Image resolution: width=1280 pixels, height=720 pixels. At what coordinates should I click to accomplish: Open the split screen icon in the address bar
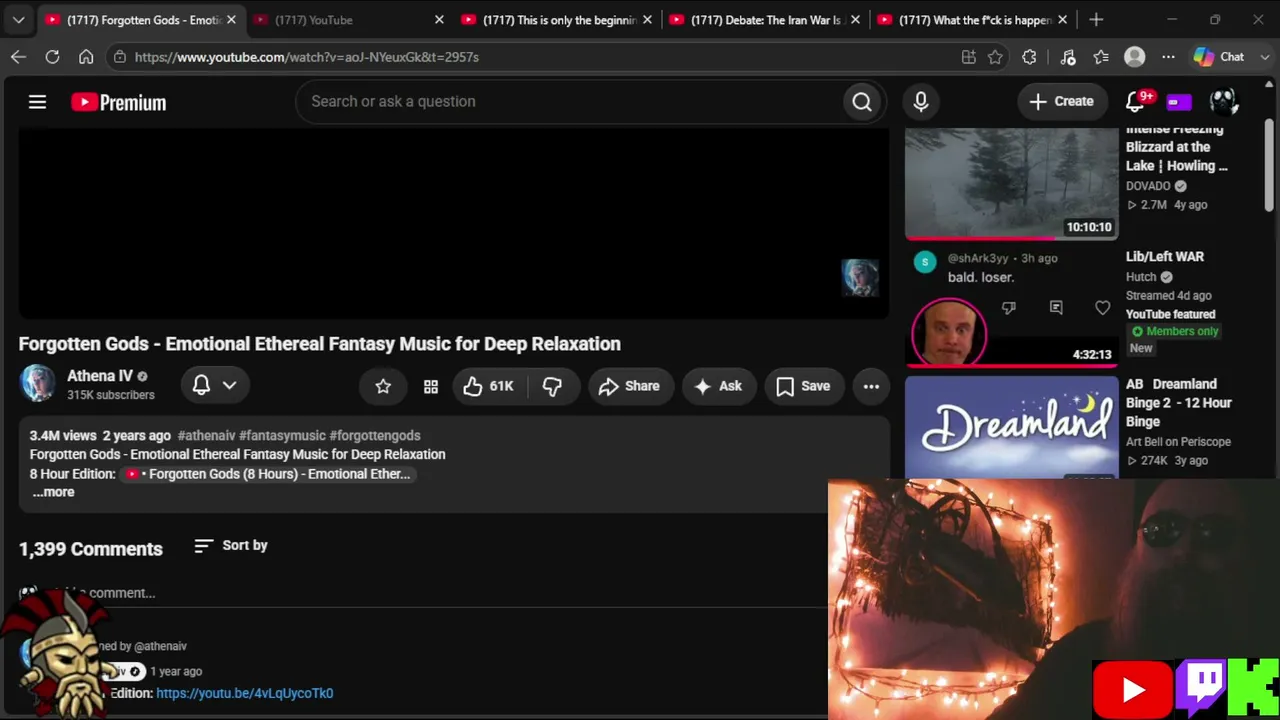(968, 57)
